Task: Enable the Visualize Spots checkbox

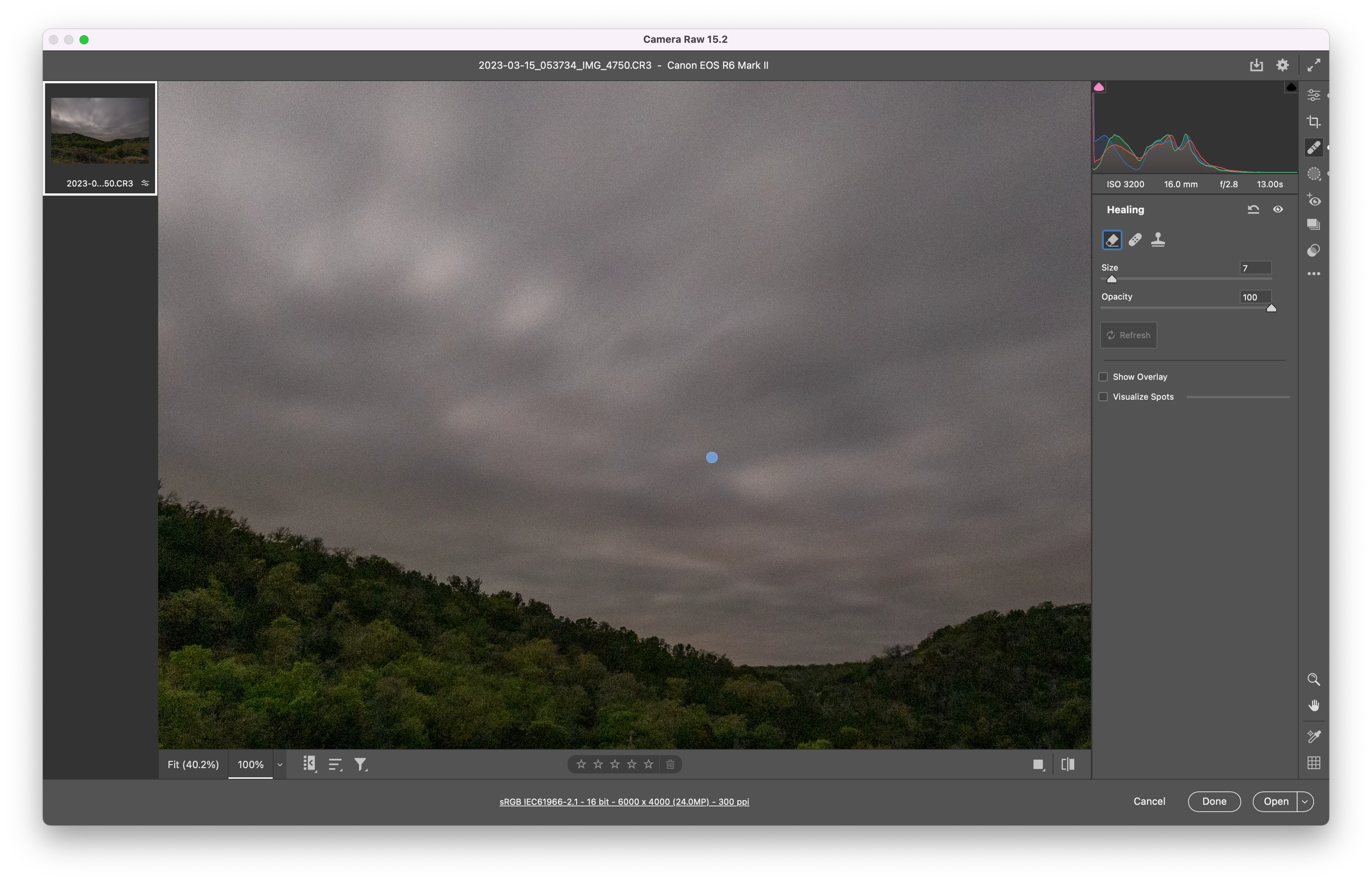Action: (x=1103, y=397)
